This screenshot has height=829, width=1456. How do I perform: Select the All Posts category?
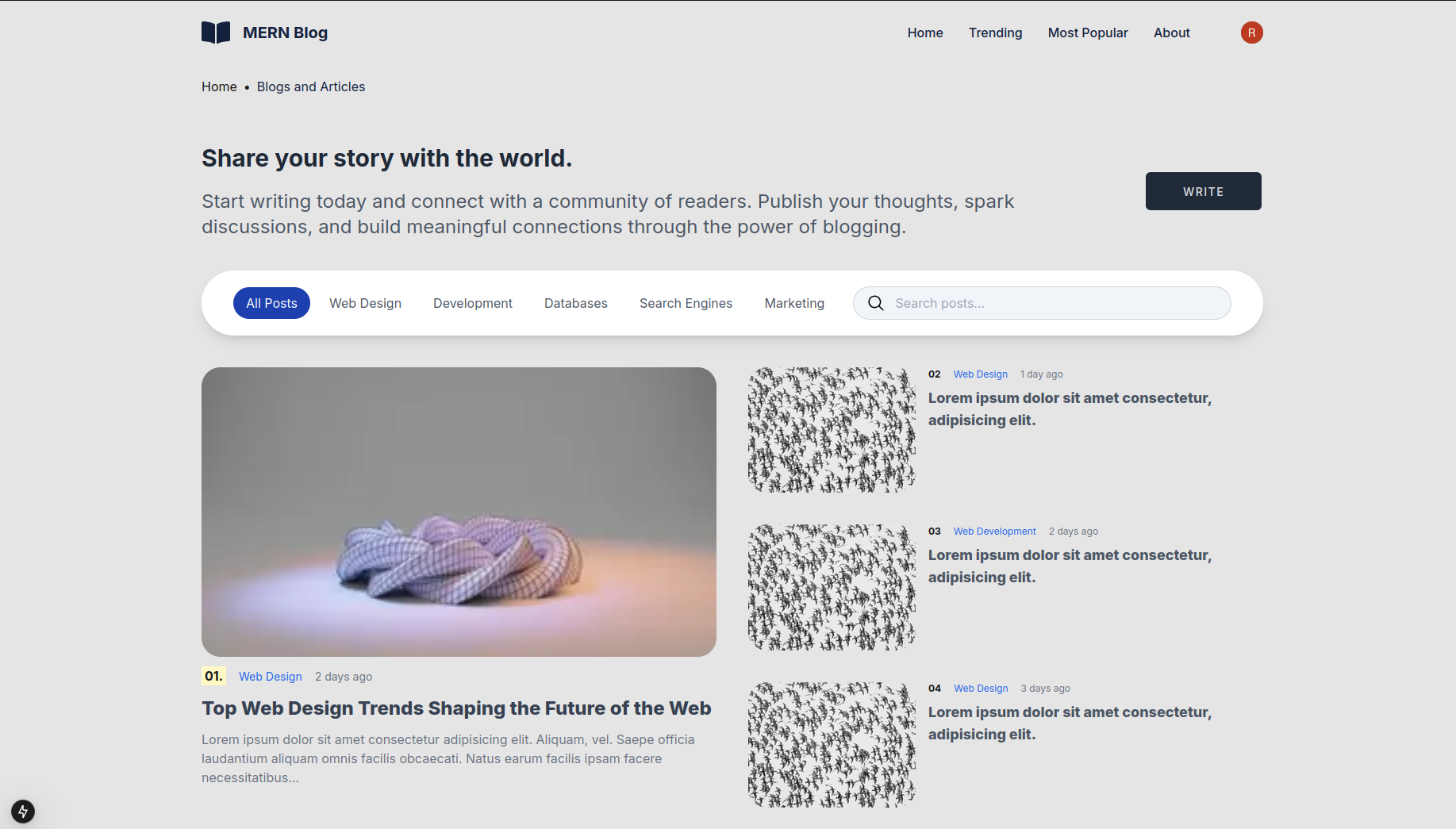[271, 303]
